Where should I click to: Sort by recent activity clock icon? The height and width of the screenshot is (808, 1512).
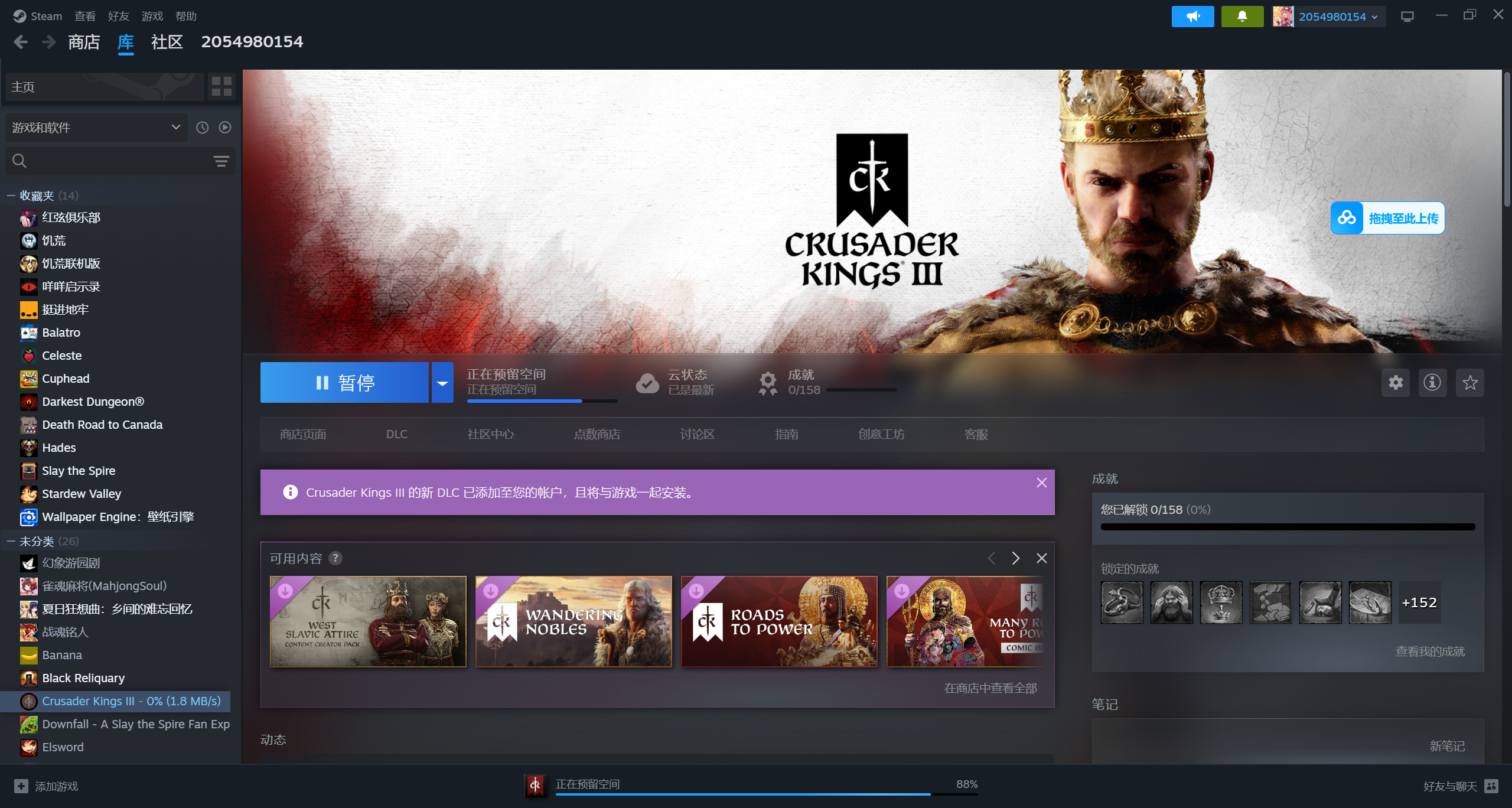click(203, 128)
